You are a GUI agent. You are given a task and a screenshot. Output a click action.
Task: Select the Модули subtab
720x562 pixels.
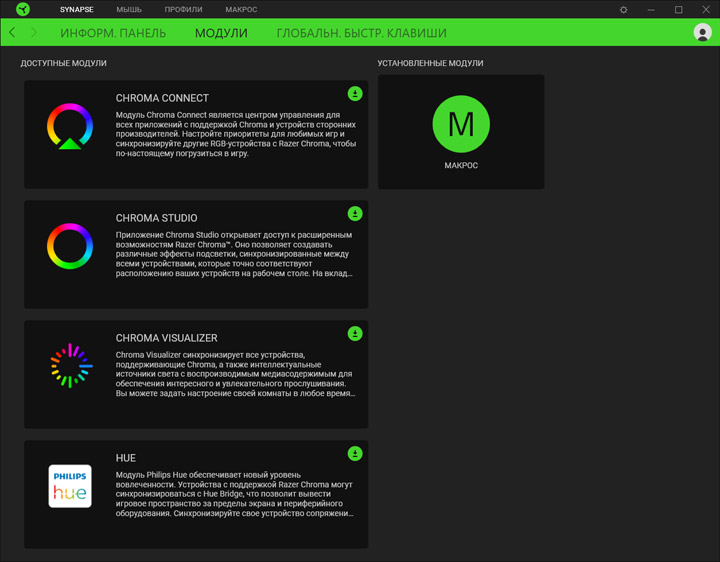click(x=221, y=33)
